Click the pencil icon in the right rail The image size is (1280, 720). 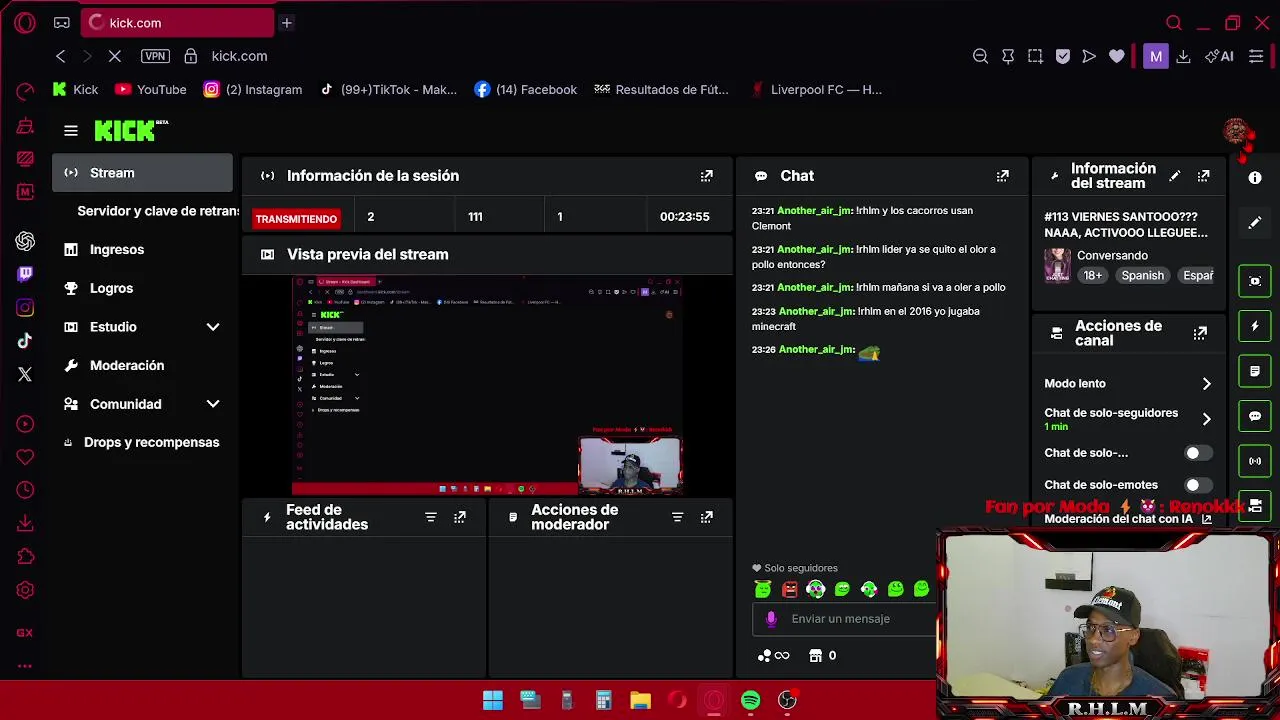(1255, 223)
